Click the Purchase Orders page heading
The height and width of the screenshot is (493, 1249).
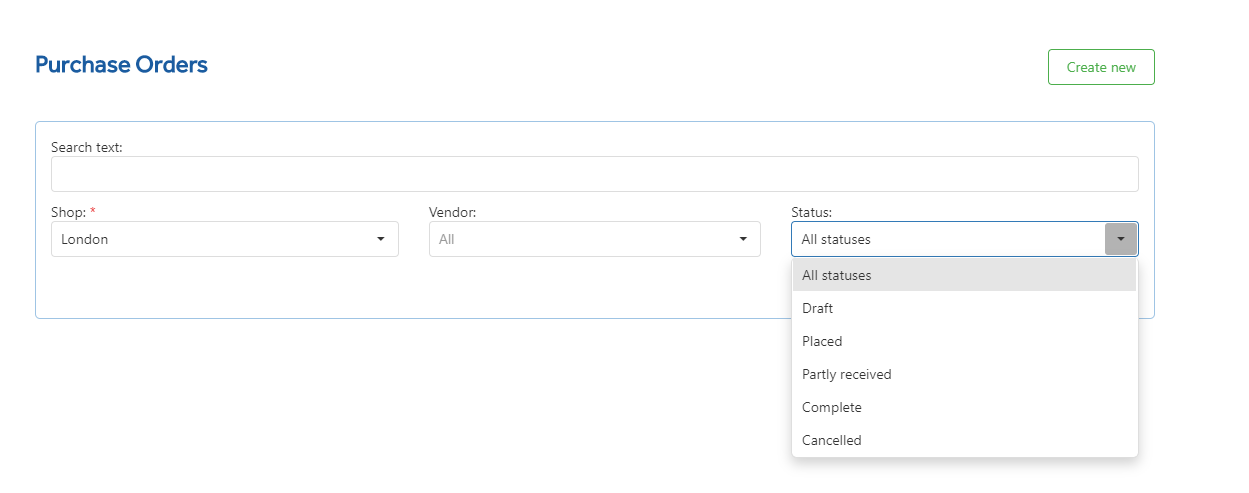click(x=121, y=65)
